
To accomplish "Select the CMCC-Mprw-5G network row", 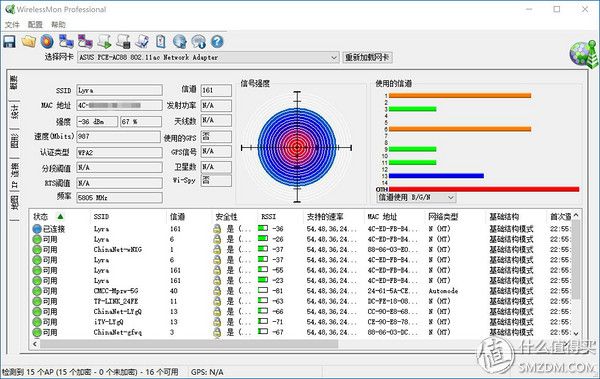I will pos(302,291).
